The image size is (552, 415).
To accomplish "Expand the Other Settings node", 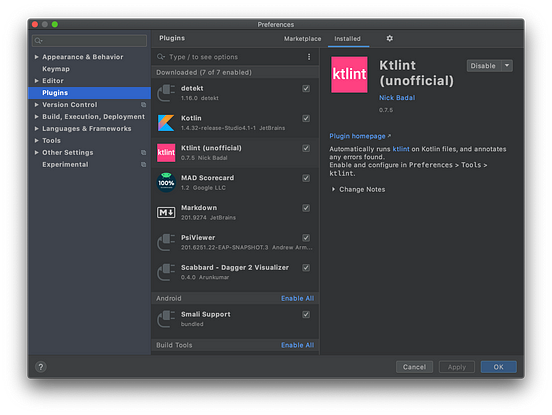I will (36, 152).
